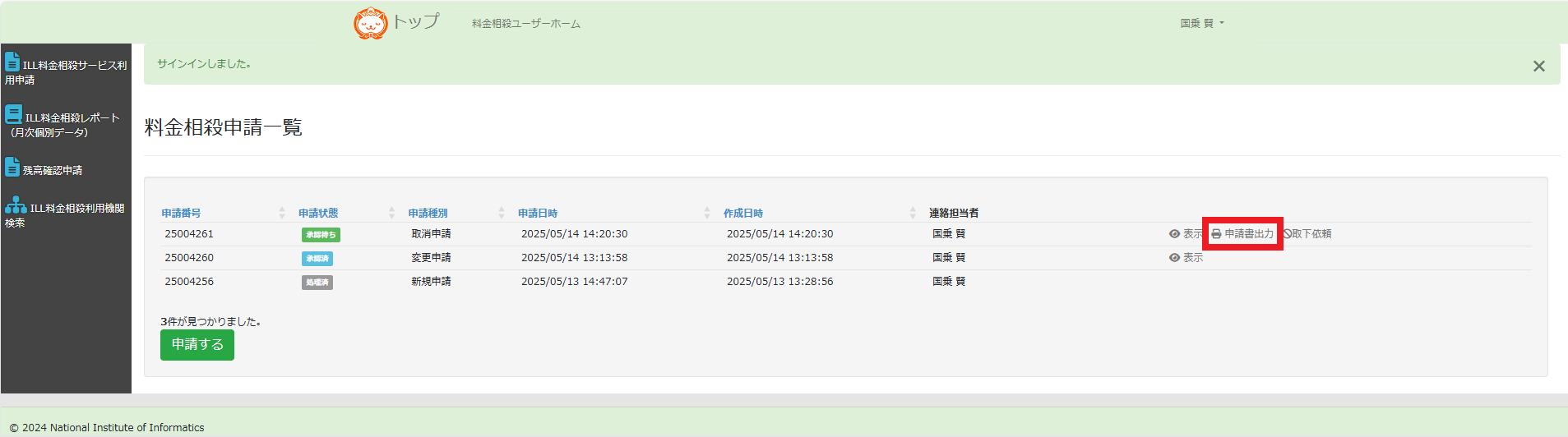
Task: Click 申請書出力 printer link for 25004261
Action: click(x=1242, y=234)
